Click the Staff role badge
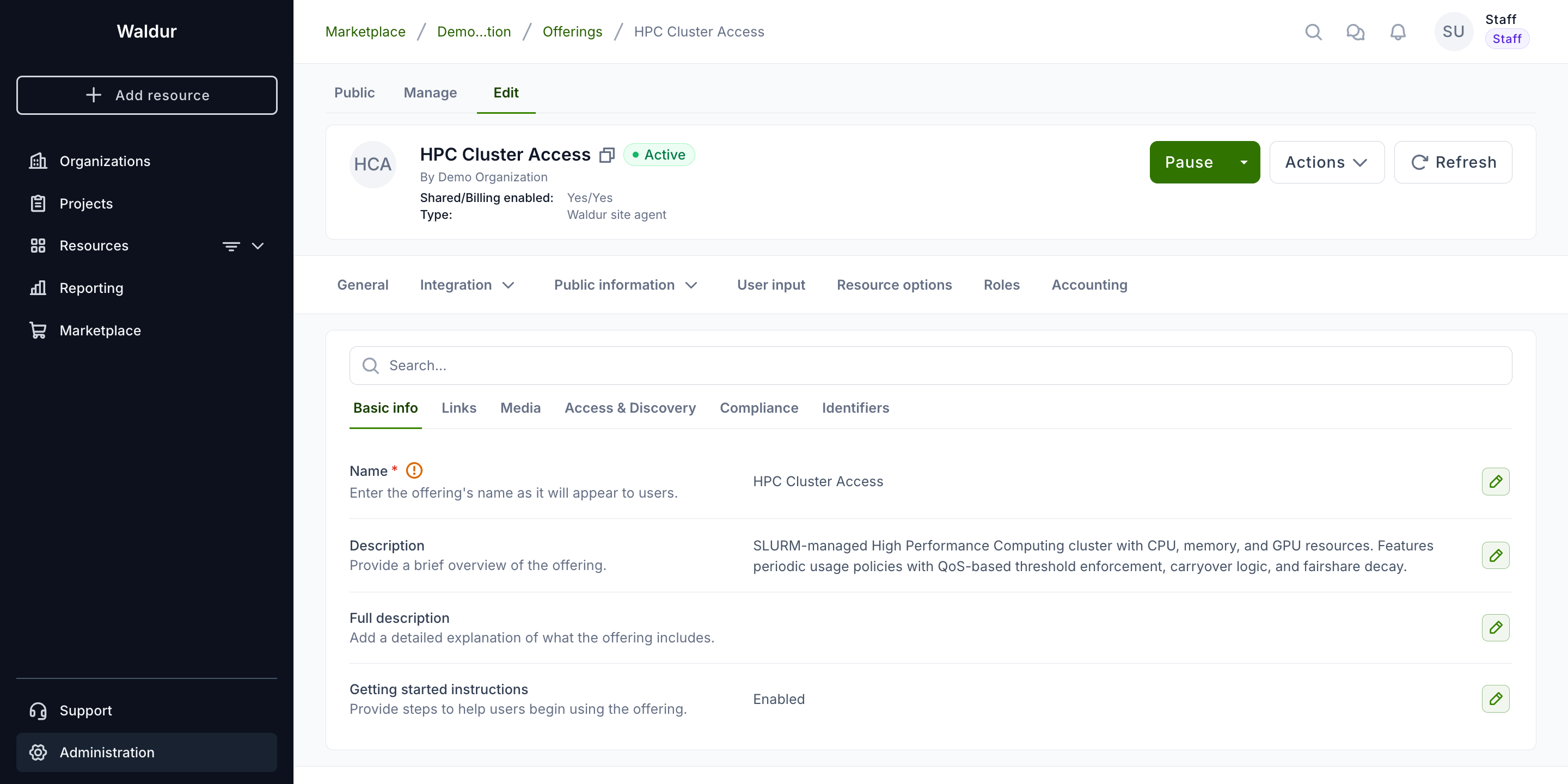 click(1506, 39)
